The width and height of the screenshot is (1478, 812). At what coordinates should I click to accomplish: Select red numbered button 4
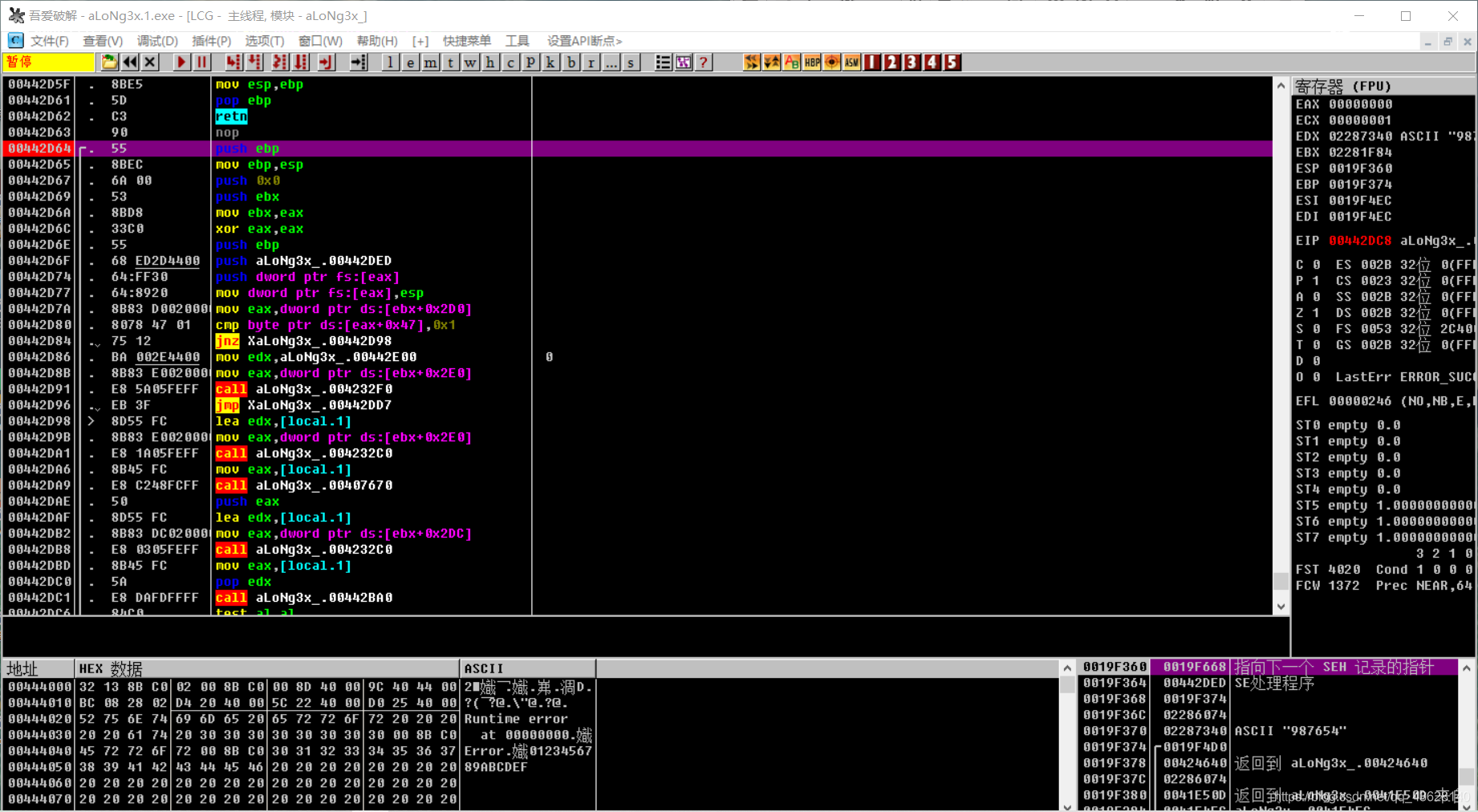tap(932, 63)
